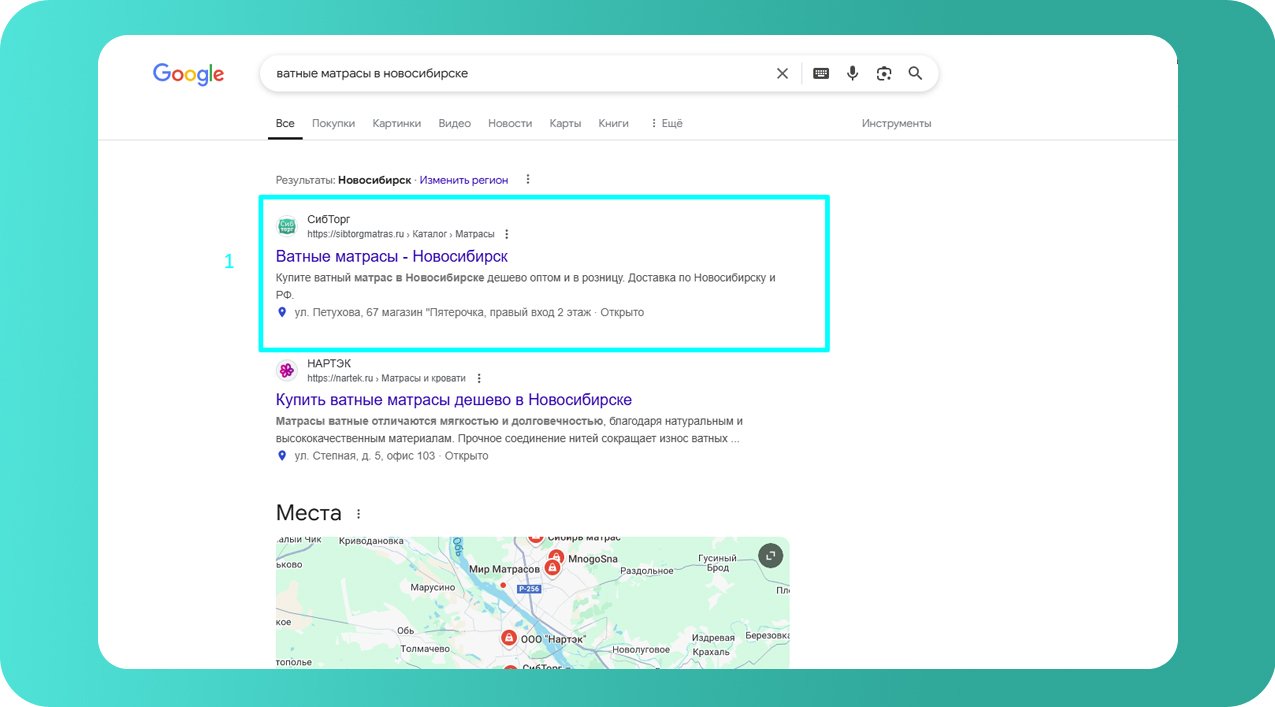The image size is (1275, 707).
Task: Open Купить ватные матрасы дешево result
Action: click(x=454, y=400)
